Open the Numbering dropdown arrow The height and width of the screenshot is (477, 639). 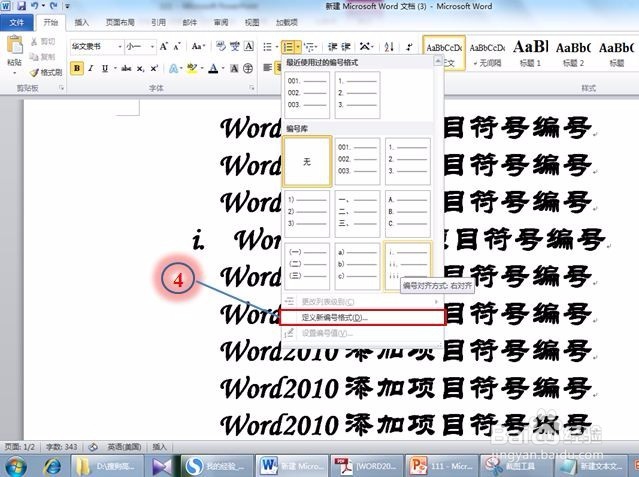pos(298,47)
